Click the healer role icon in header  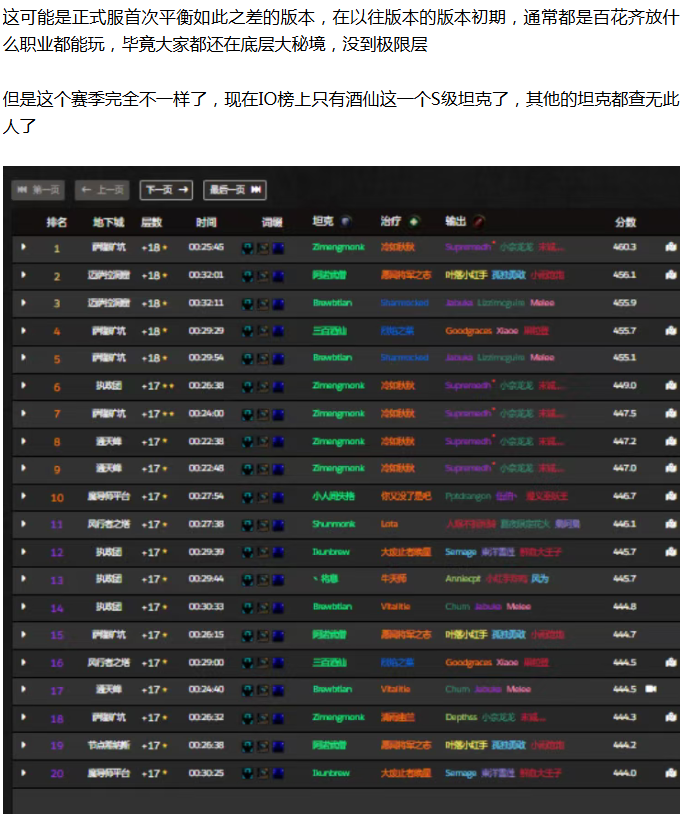tap(415, 221)
